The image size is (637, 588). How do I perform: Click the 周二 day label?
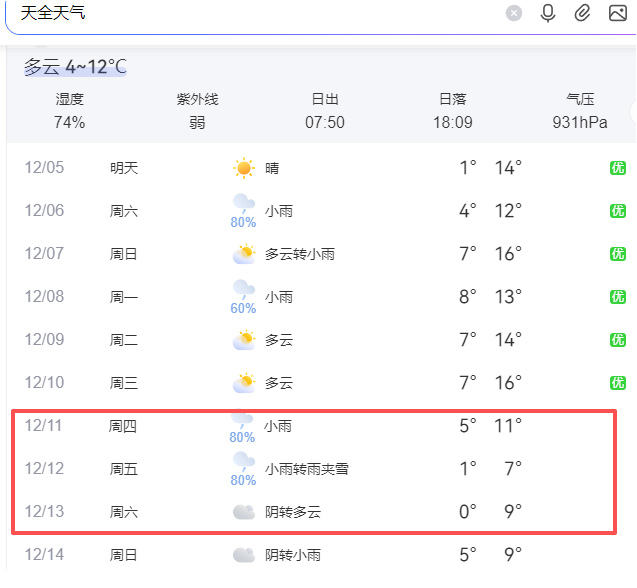tap(124, 340)
